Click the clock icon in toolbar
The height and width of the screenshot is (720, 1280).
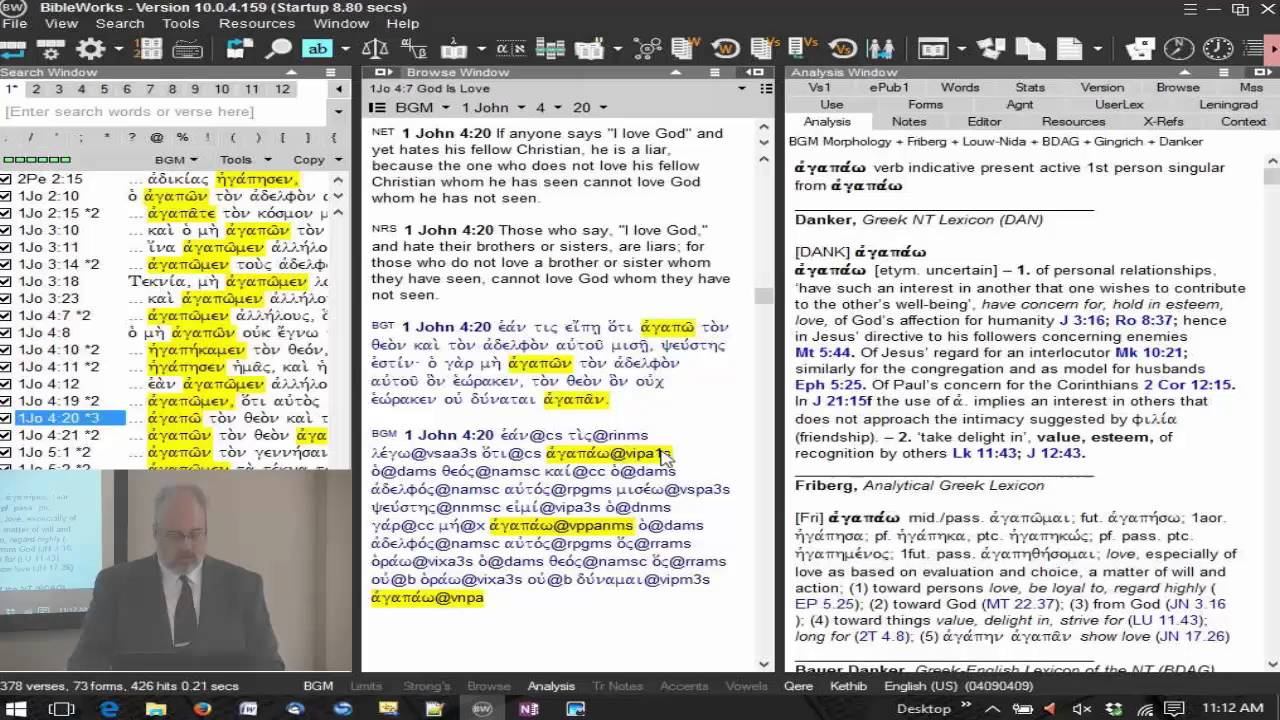(x=1217, y=48)
